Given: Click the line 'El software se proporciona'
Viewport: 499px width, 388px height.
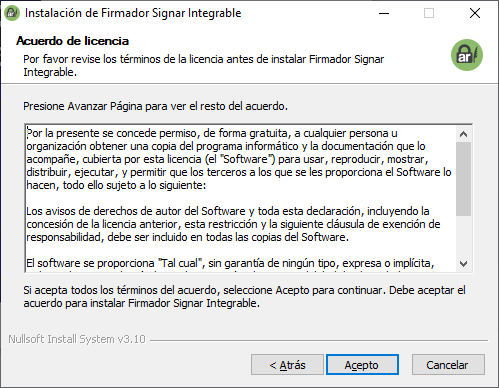Looking at the screenshot, I should click(230, 263).
